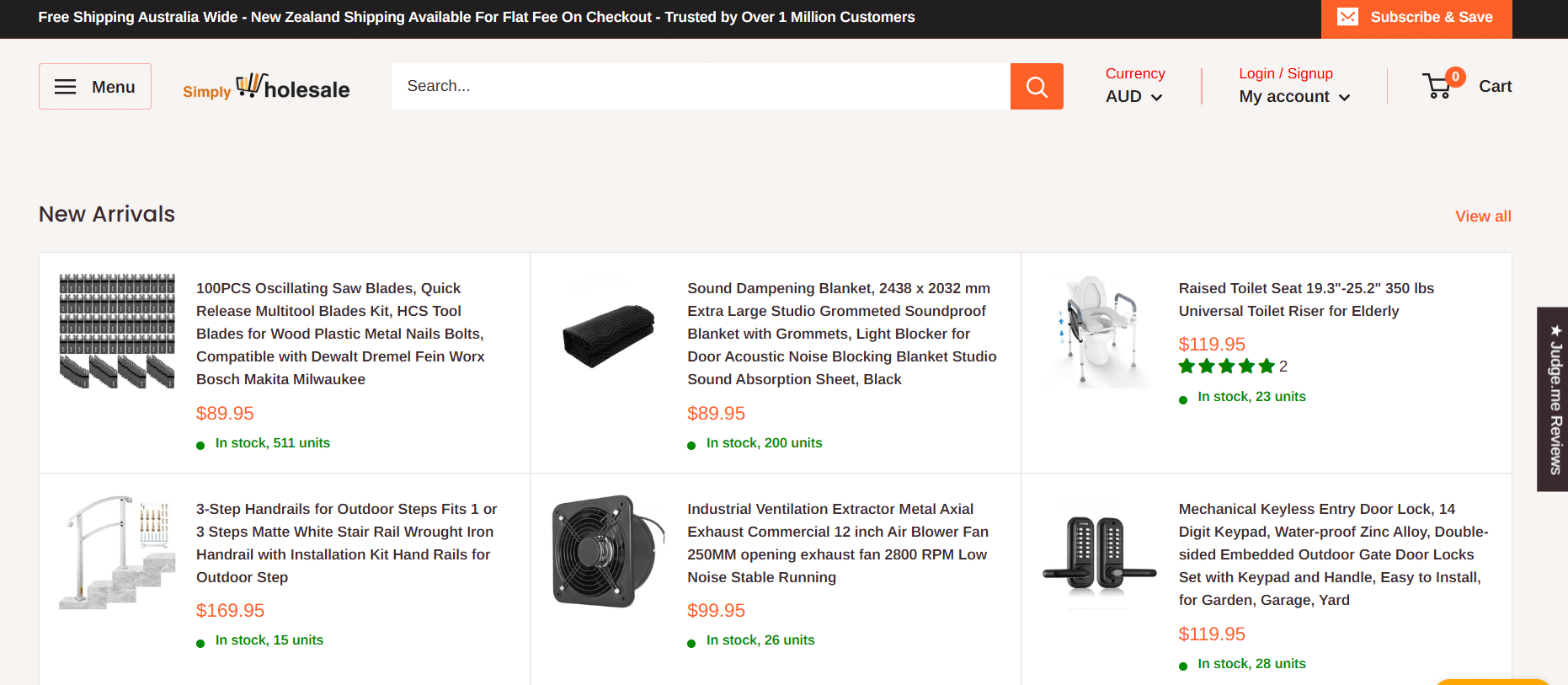Click the Login / Signup link
The image size is (1568, 685).
(x=1285, y=73)
